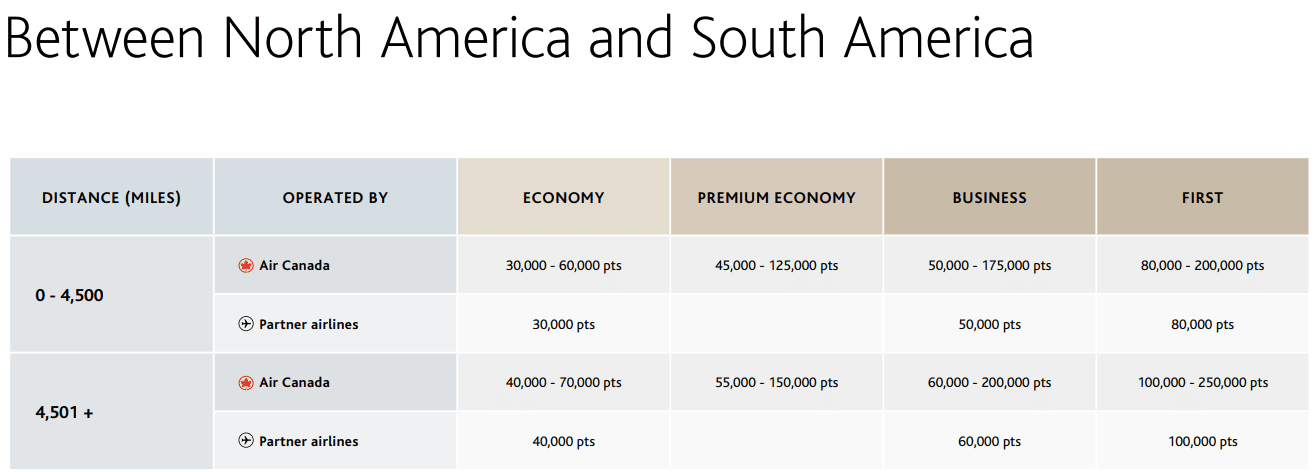
Task: Select the 50,000 - 175,000 pts business cell
Action: [989, 266]
